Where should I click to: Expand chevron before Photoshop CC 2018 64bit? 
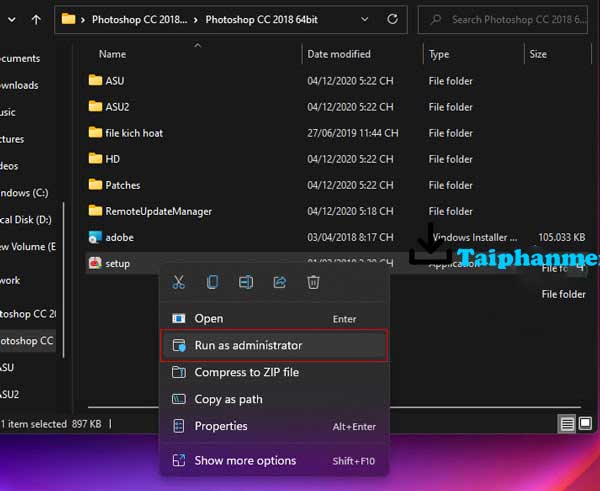(x=196, y=20)
